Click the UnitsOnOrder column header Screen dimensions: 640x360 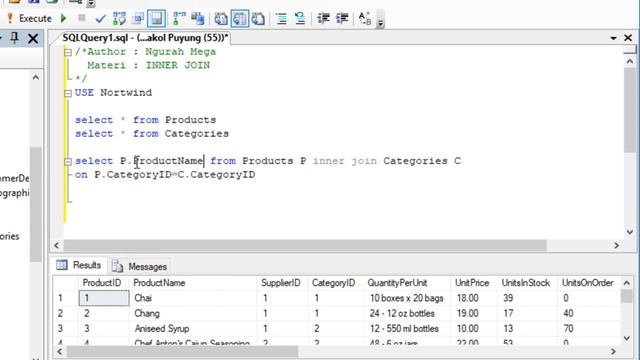(588, 283)
